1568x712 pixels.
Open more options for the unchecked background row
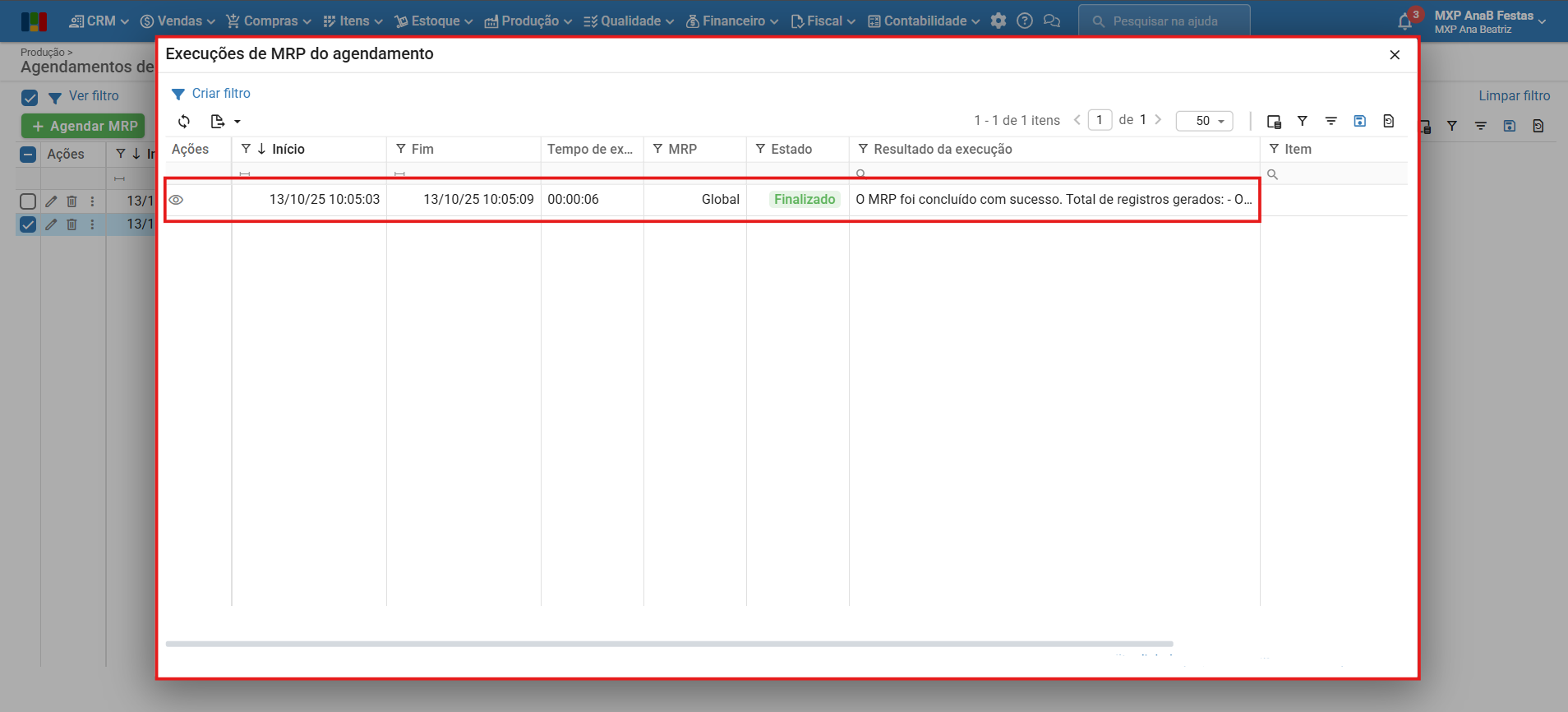click(92, 201)
